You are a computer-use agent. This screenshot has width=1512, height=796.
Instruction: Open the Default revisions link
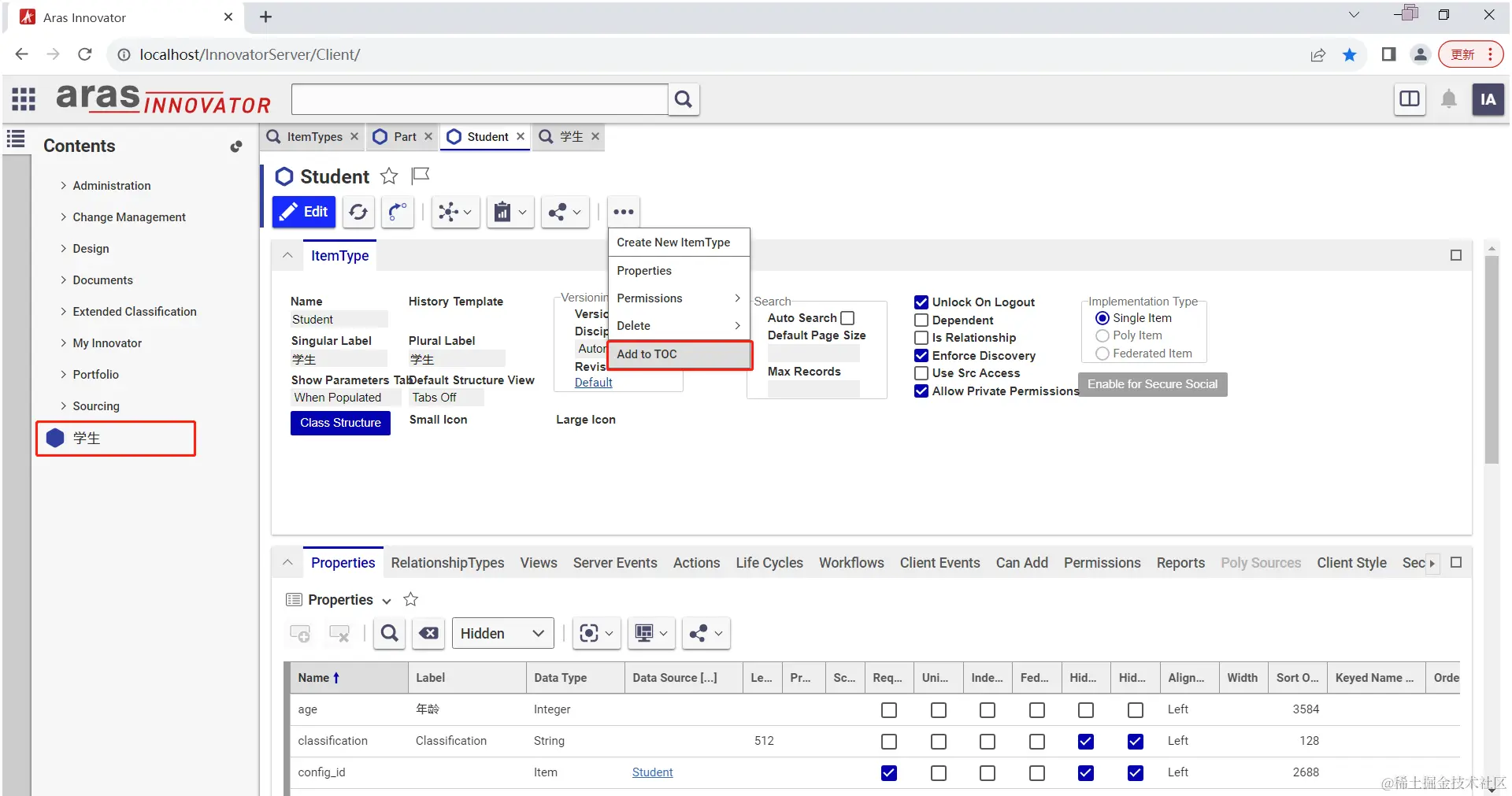pos(593,383)
